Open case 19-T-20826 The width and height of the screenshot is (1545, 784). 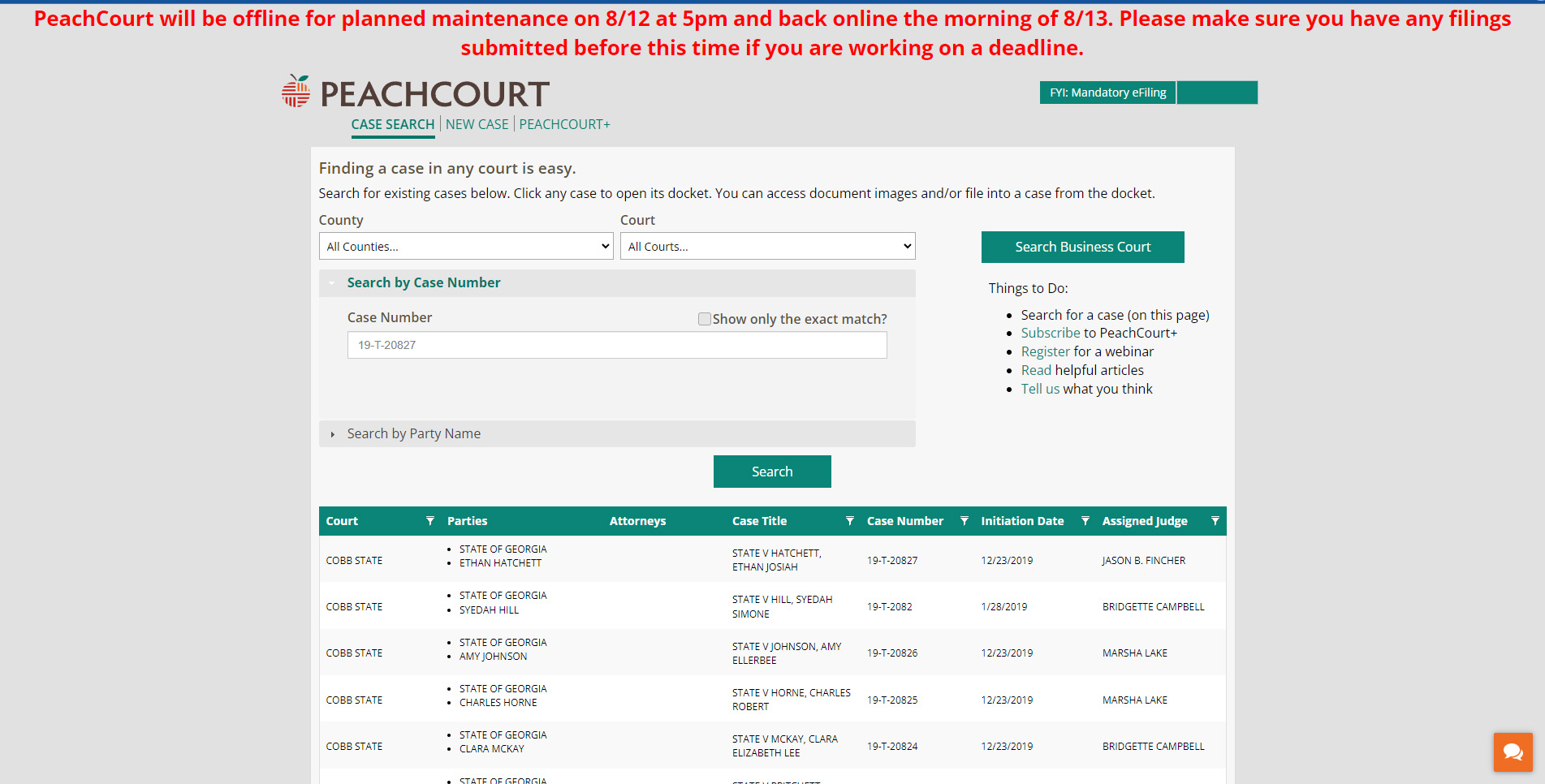click(892, 653)
